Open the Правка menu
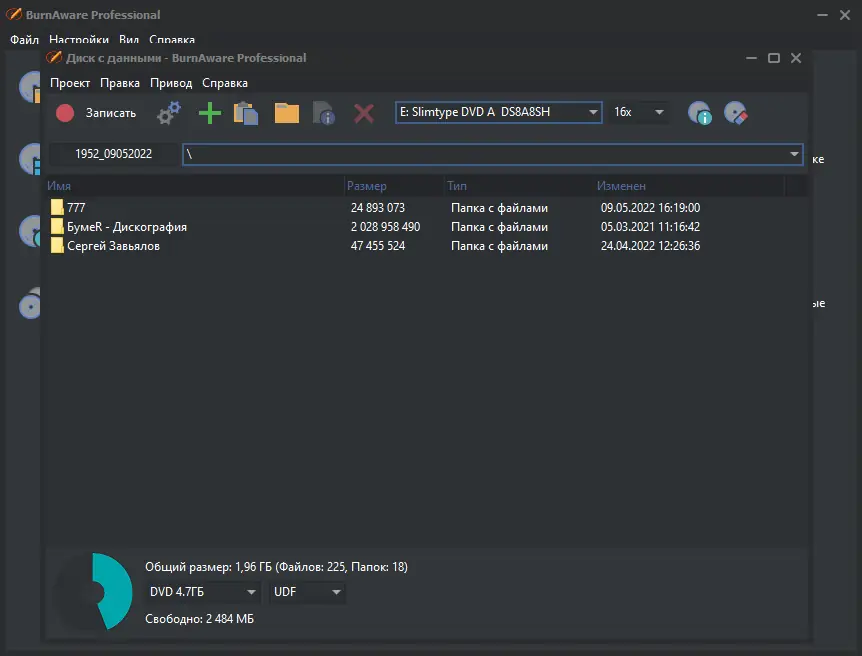 tap(120, 83)
